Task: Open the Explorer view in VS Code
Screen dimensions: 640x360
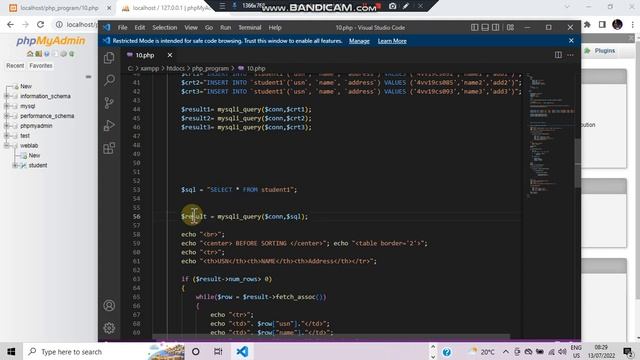Action: point(109,58)
